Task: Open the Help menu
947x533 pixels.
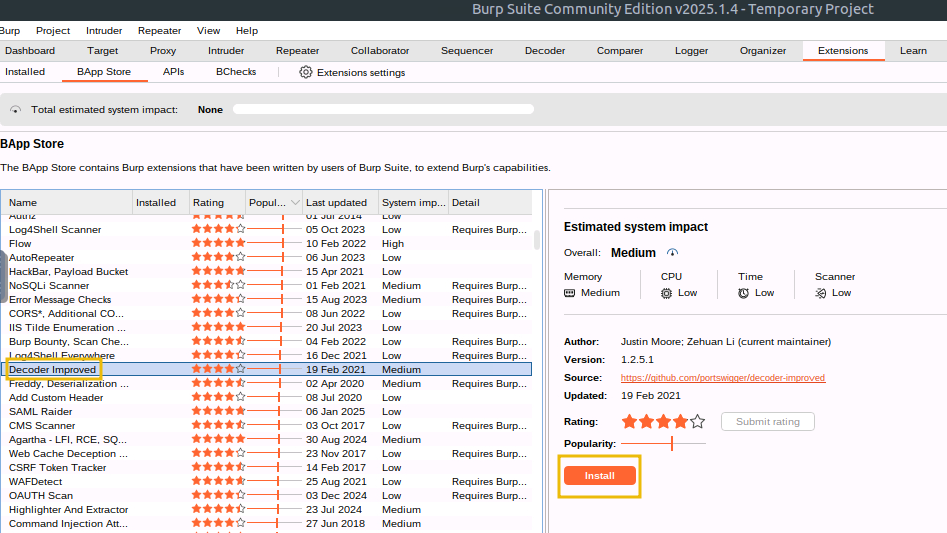Action: pyautogui.click(x=246, y=31)
